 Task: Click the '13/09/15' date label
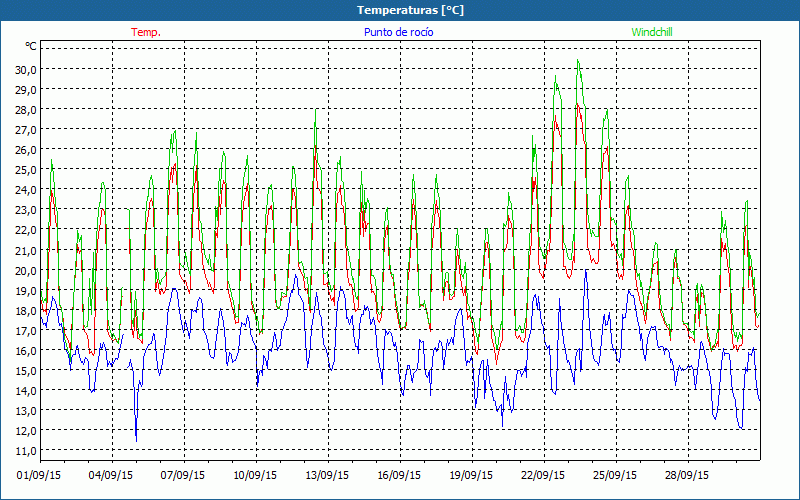click(x=327, y=476)
